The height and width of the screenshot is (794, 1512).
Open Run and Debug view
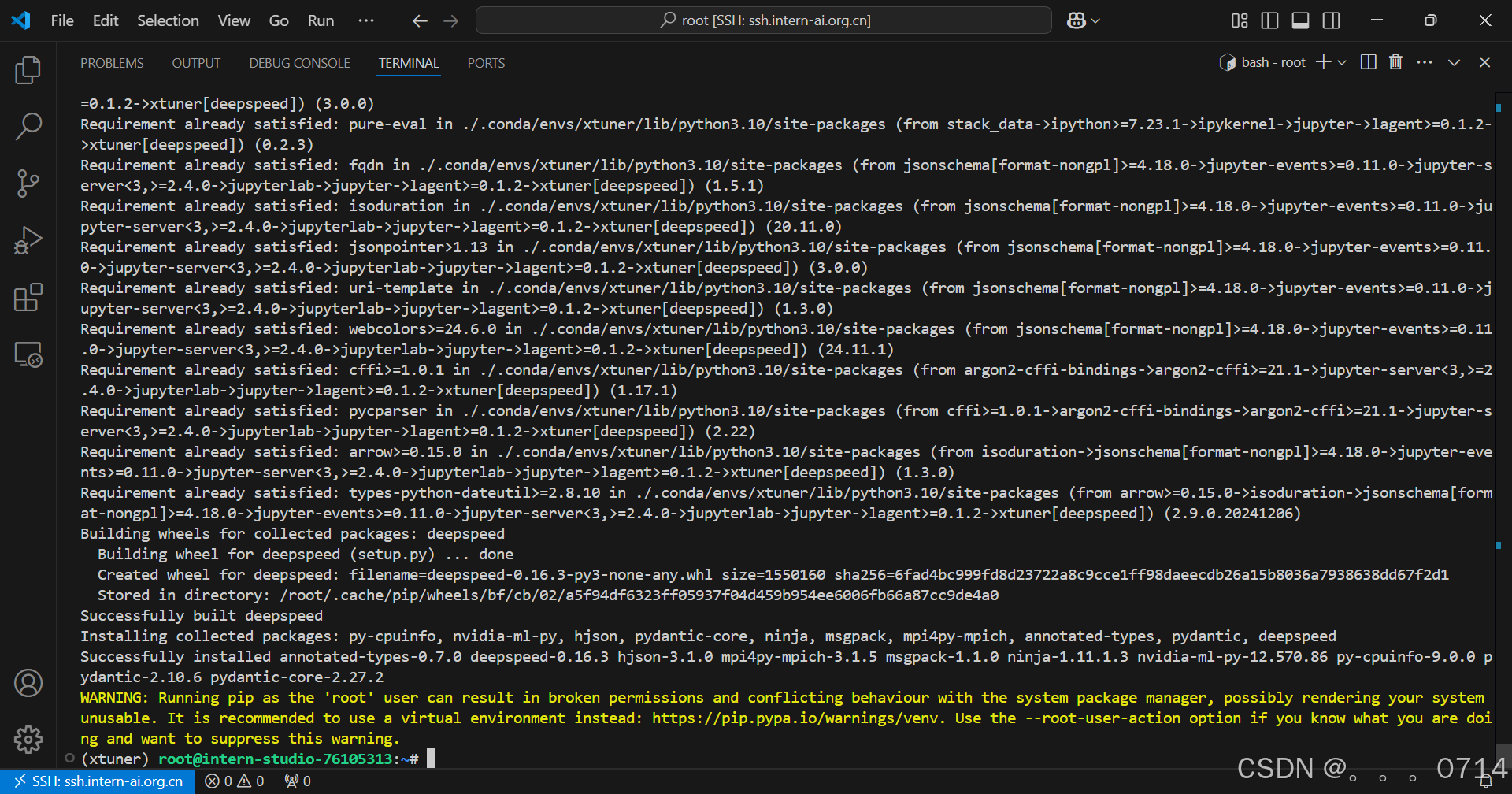click(x=28, y=240)
